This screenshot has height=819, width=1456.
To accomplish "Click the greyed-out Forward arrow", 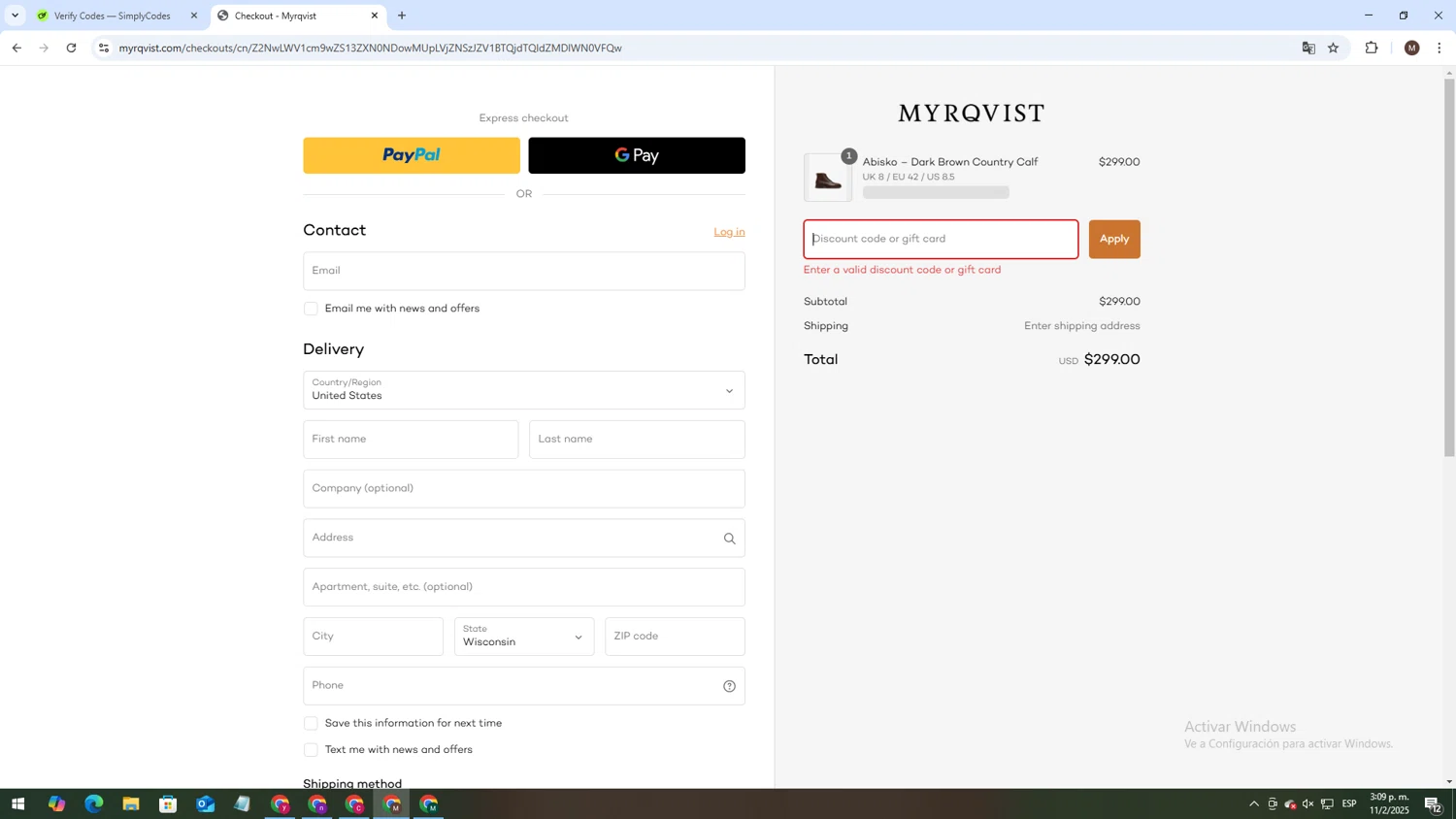I will pyautogui.click(x=44, y=48).
